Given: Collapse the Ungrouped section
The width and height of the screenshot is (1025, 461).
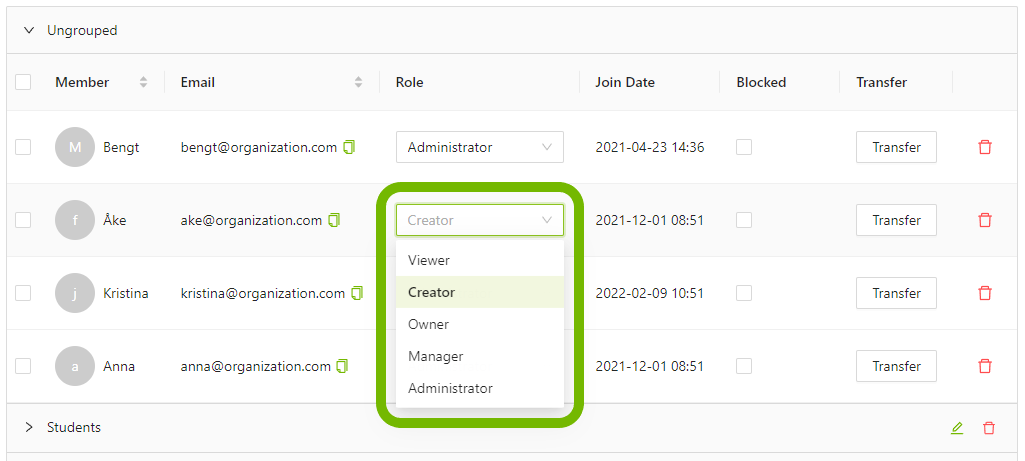Looking at the screenshot, I should coord(29,30).
